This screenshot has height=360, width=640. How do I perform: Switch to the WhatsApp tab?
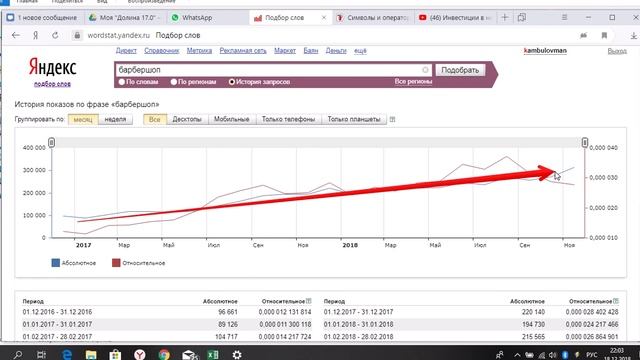(x=207, y=18)
